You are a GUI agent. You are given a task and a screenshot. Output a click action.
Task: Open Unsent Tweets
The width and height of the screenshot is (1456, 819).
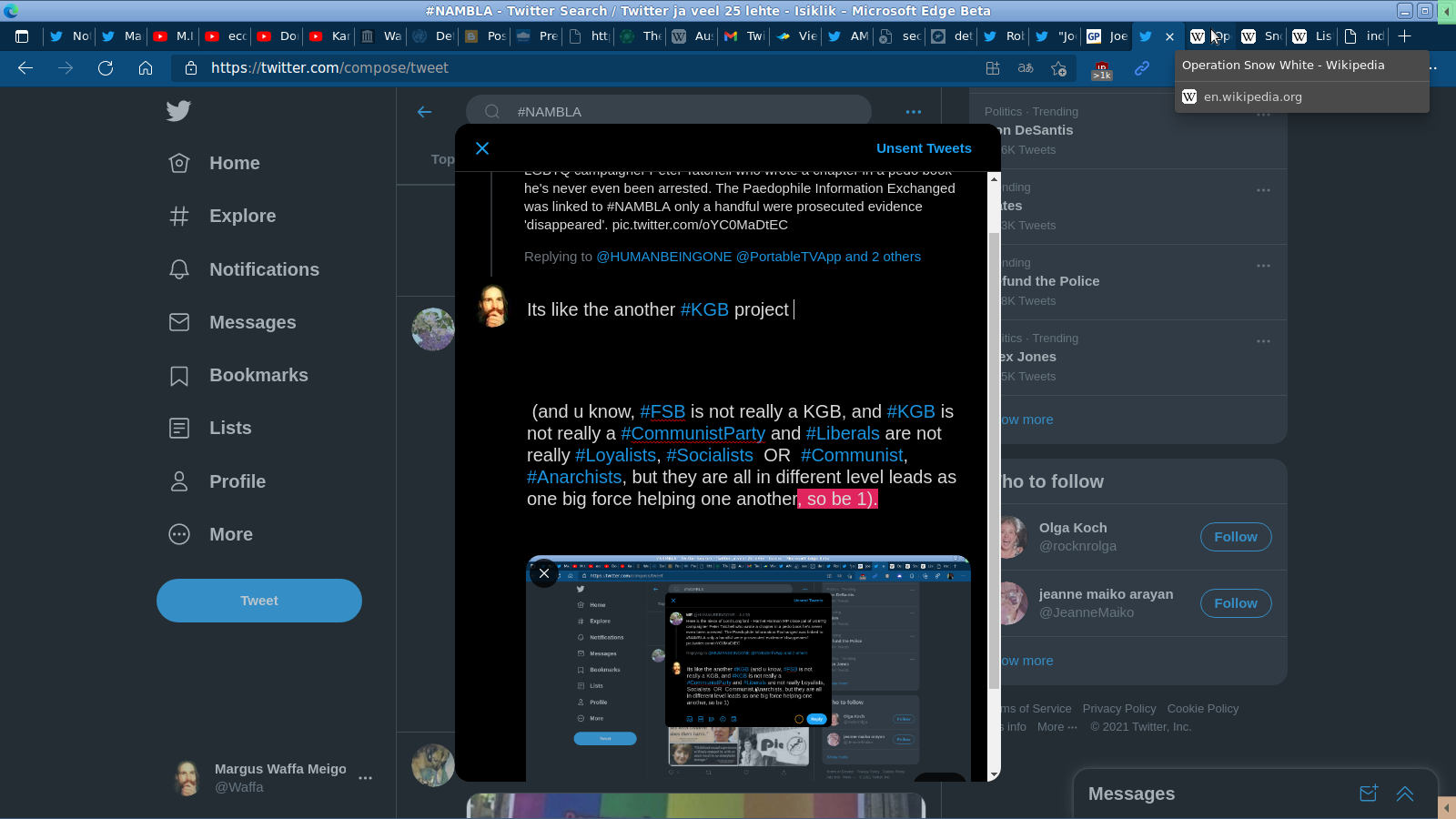(924, 148)
